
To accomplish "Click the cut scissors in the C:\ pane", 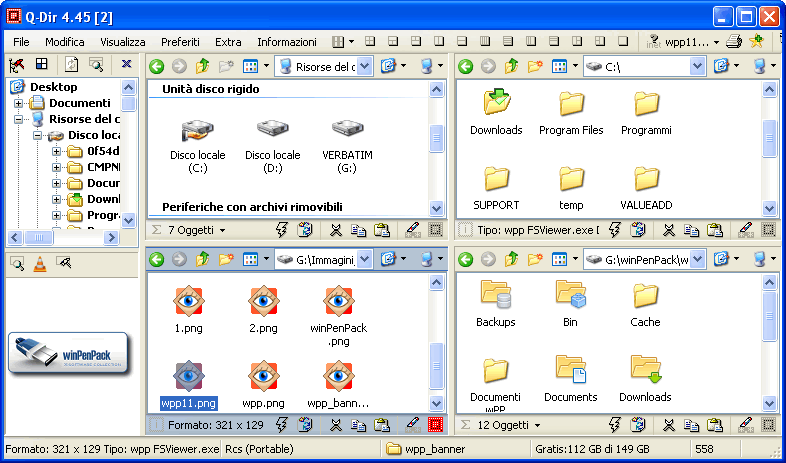I will pyautogui.click(x=669, y=230).
